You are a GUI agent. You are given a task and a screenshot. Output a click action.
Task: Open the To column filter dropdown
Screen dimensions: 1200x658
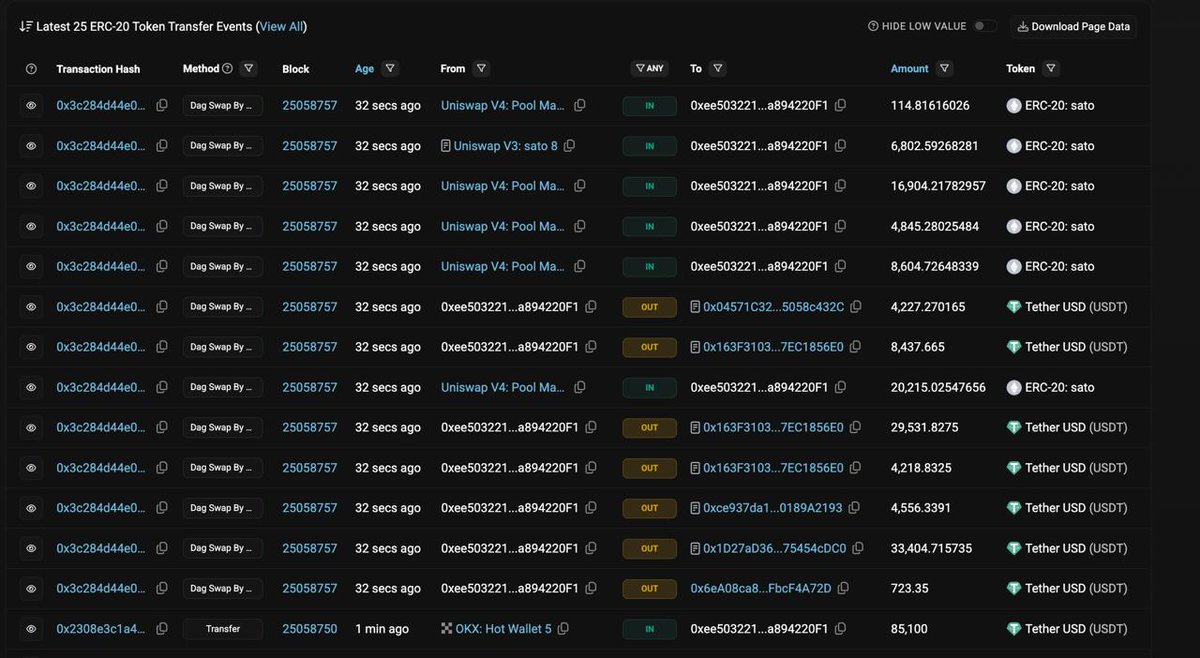(718, 68)
